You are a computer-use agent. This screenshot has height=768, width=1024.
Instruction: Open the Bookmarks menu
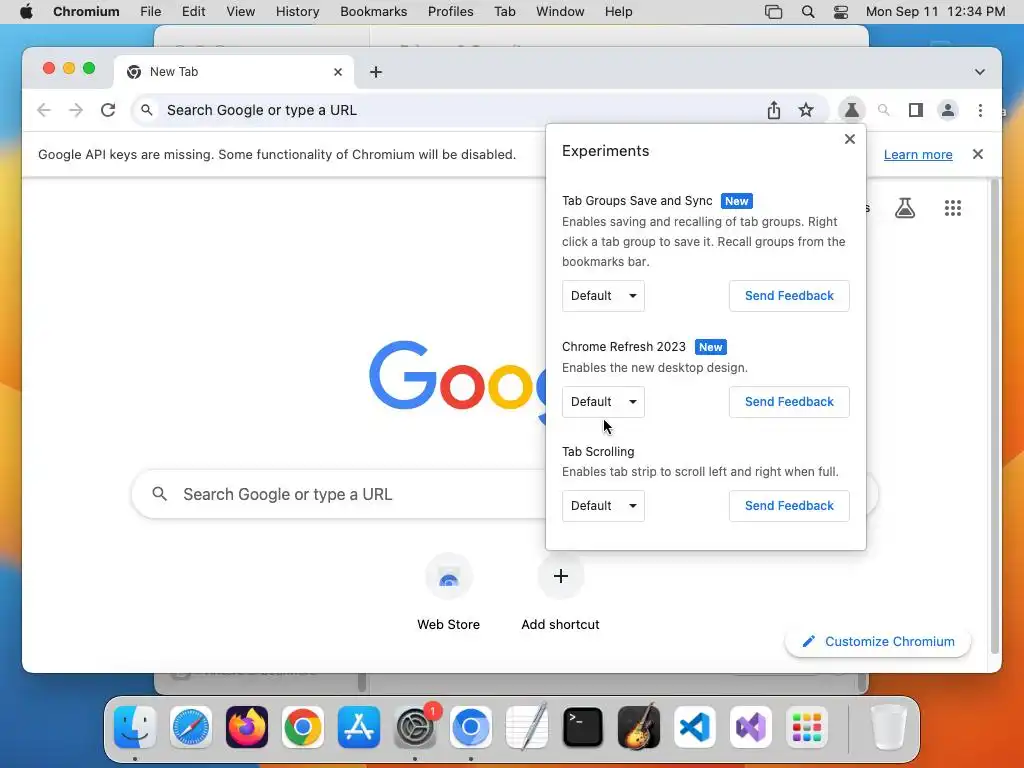pos(374,12)
